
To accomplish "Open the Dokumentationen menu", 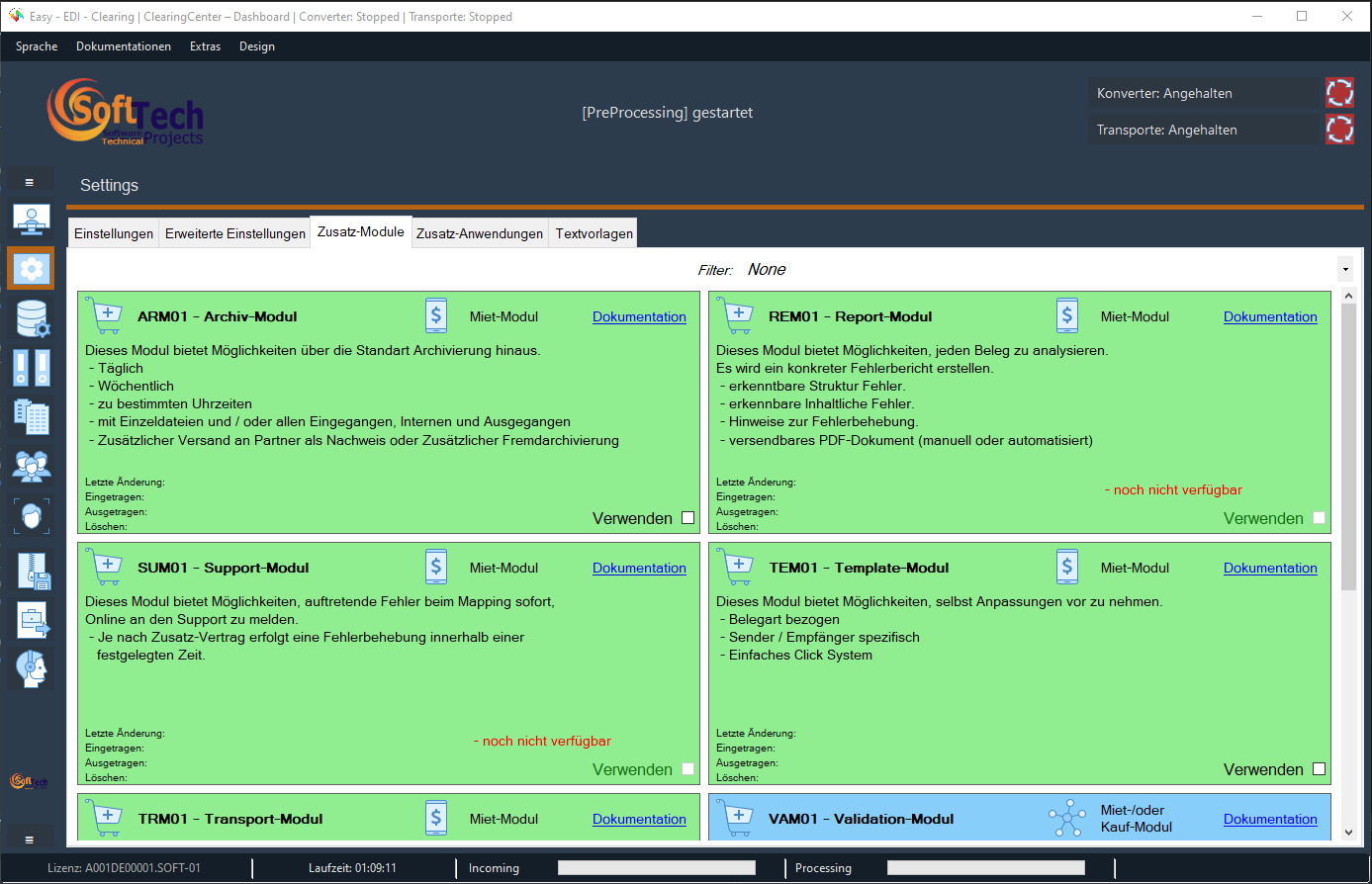I will pyautogui.click(x=124, y=46).
